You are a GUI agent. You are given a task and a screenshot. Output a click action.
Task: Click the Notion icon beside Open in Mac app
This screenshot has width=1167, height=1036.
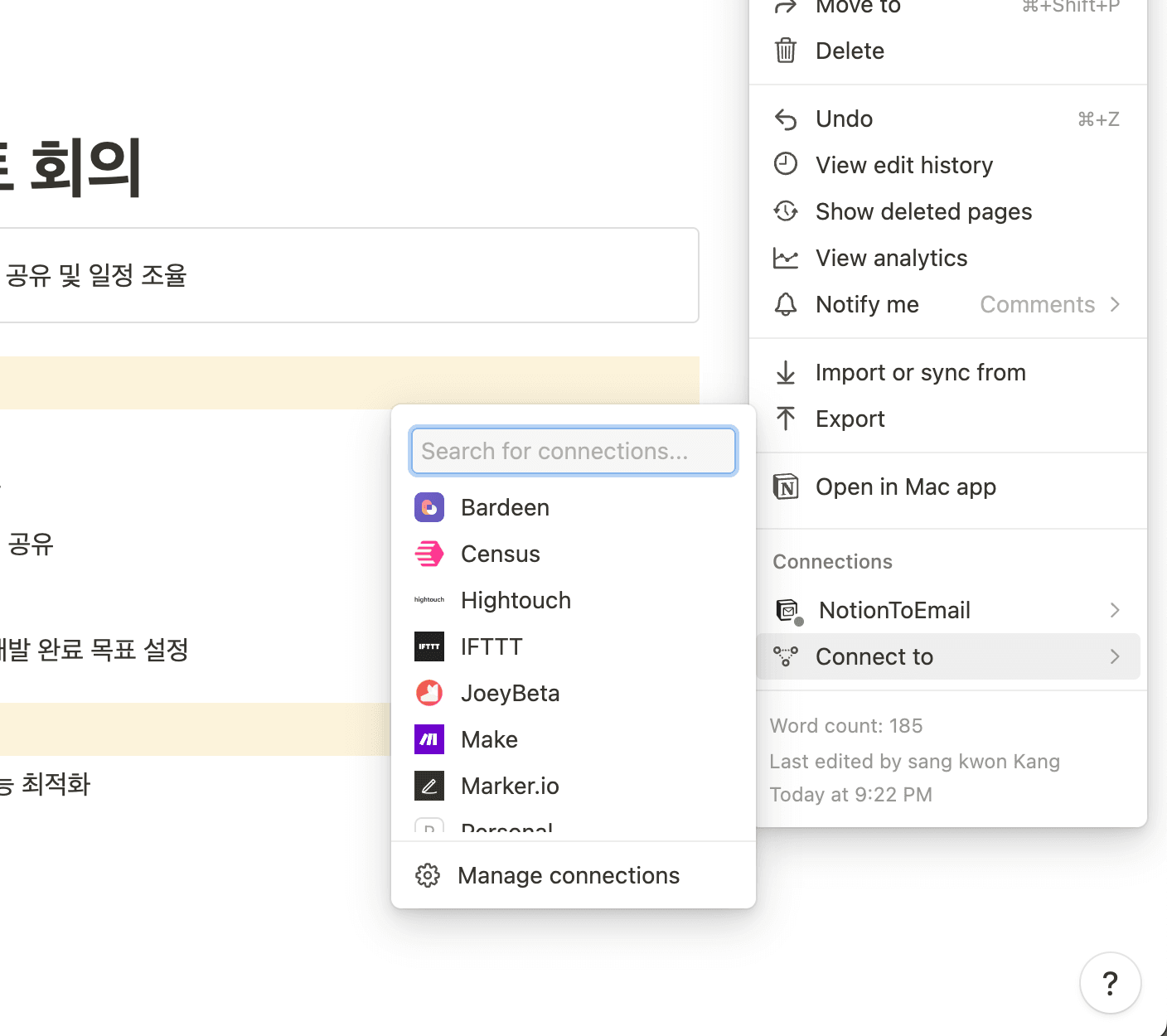coord(786,487)
